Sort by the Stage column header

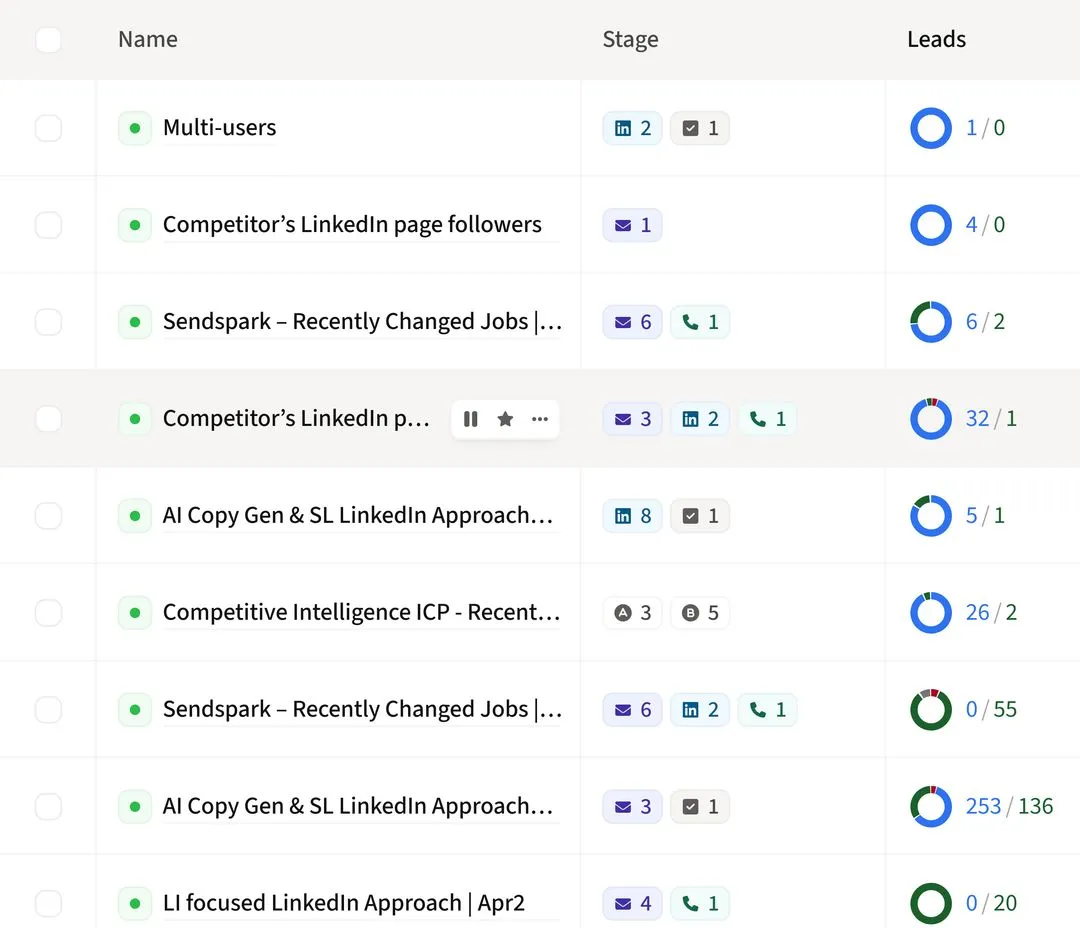(x=630, y=39)
